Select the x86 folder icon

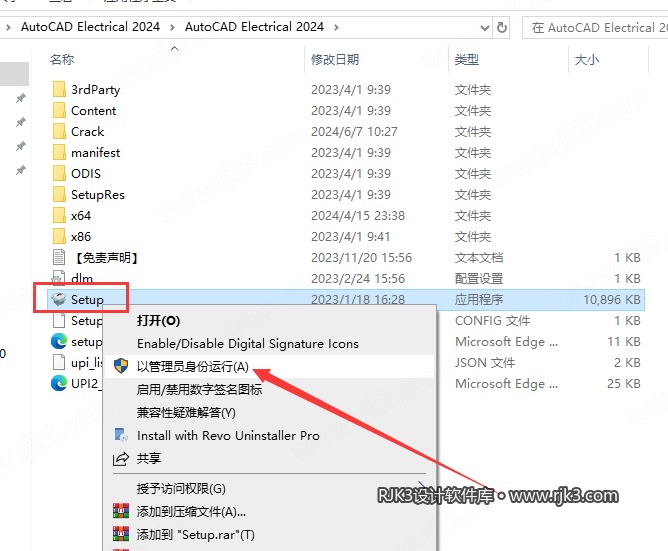59,236
